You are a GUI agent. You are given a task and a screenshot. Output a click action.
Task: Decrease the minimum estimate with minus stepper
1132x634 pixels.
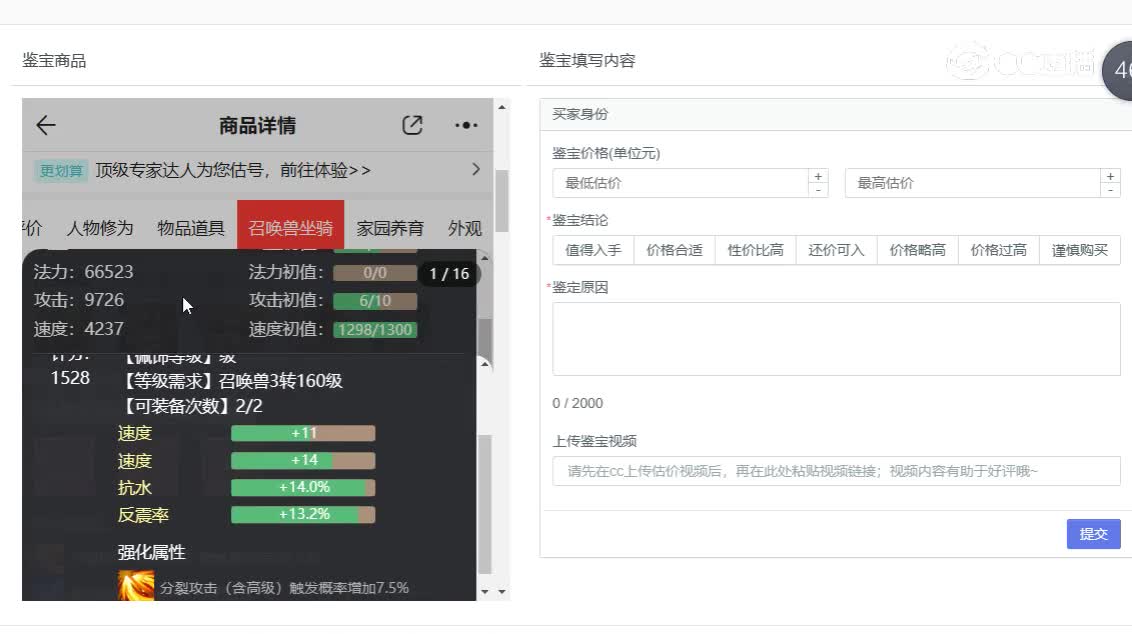(818, 190)
